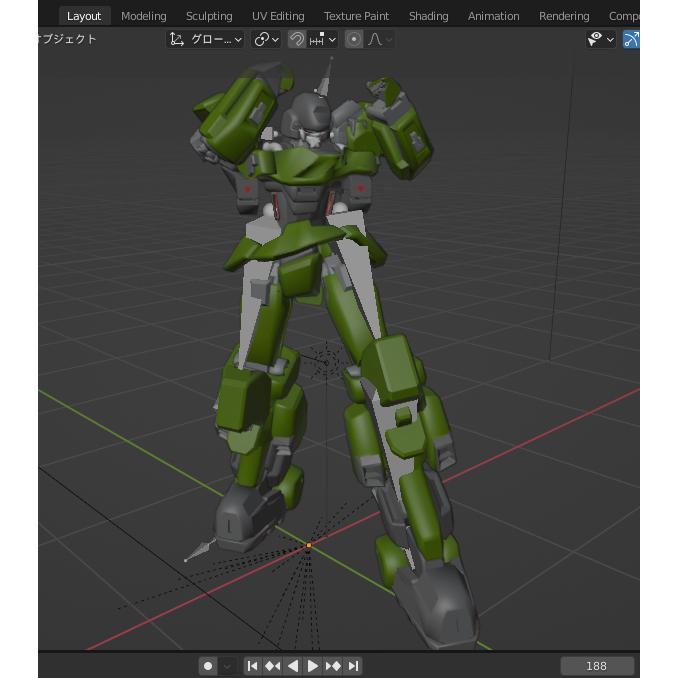Toggle the blue viewport gizmo button
Viewport: 678px width, 678px height.
click(631, 39)
